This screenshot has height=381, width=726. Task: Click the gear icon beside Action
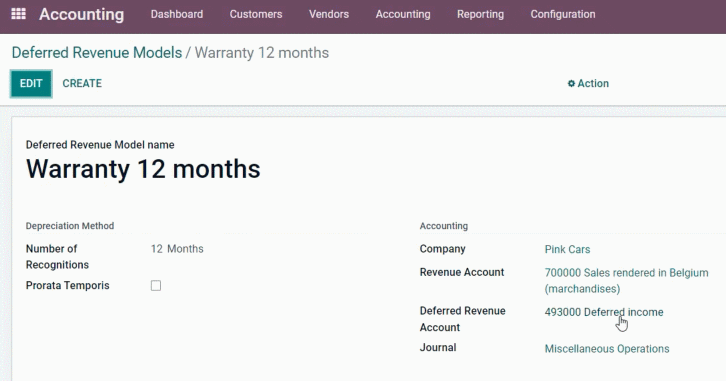click(571, 83)
